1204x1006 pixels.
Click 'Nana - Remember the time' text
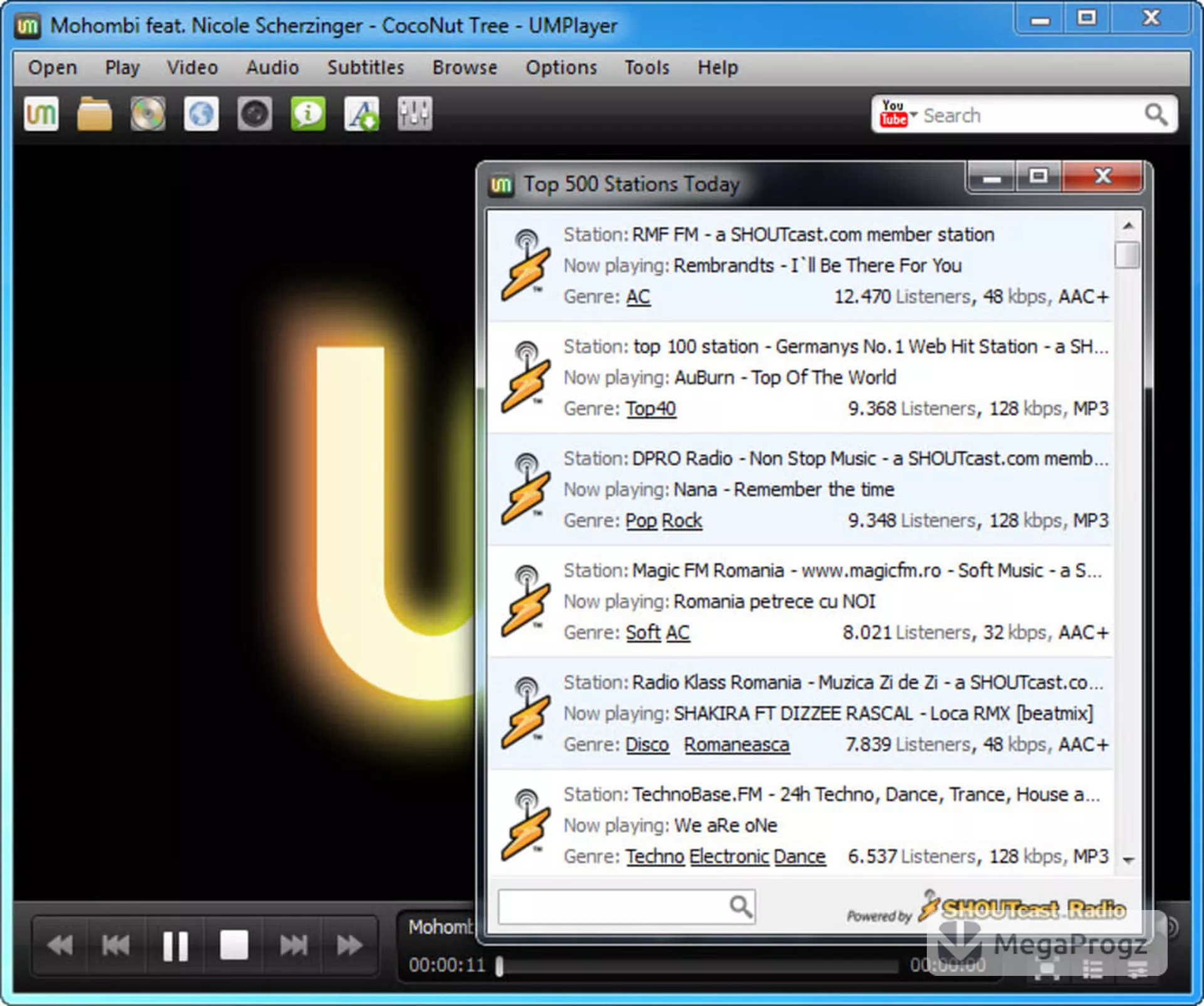784,490
